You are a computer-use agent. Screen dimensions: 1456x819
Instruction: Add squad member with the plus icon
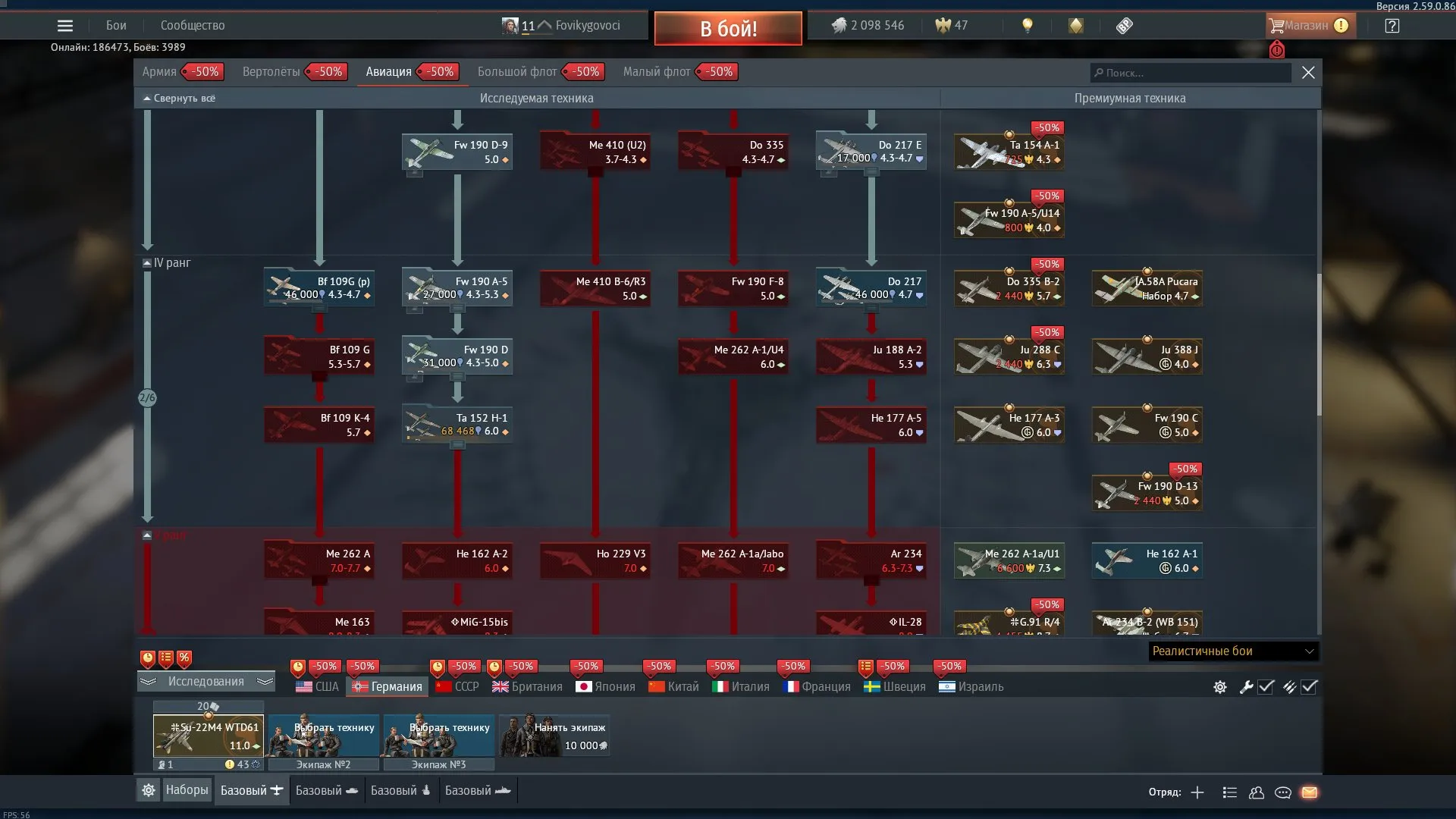[x=1197, y=792]
